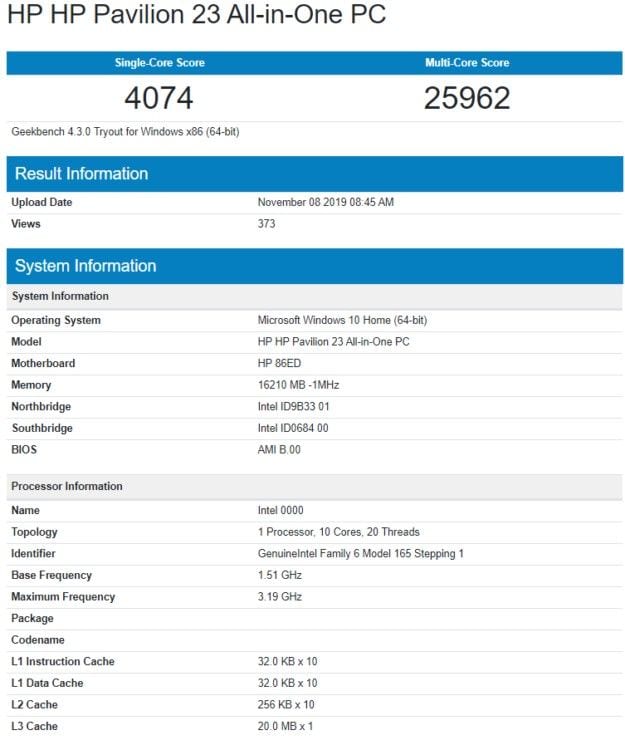
Task: Click the Geekbench 4.3.0 Tryout version line
Action: tap(125, 132)
